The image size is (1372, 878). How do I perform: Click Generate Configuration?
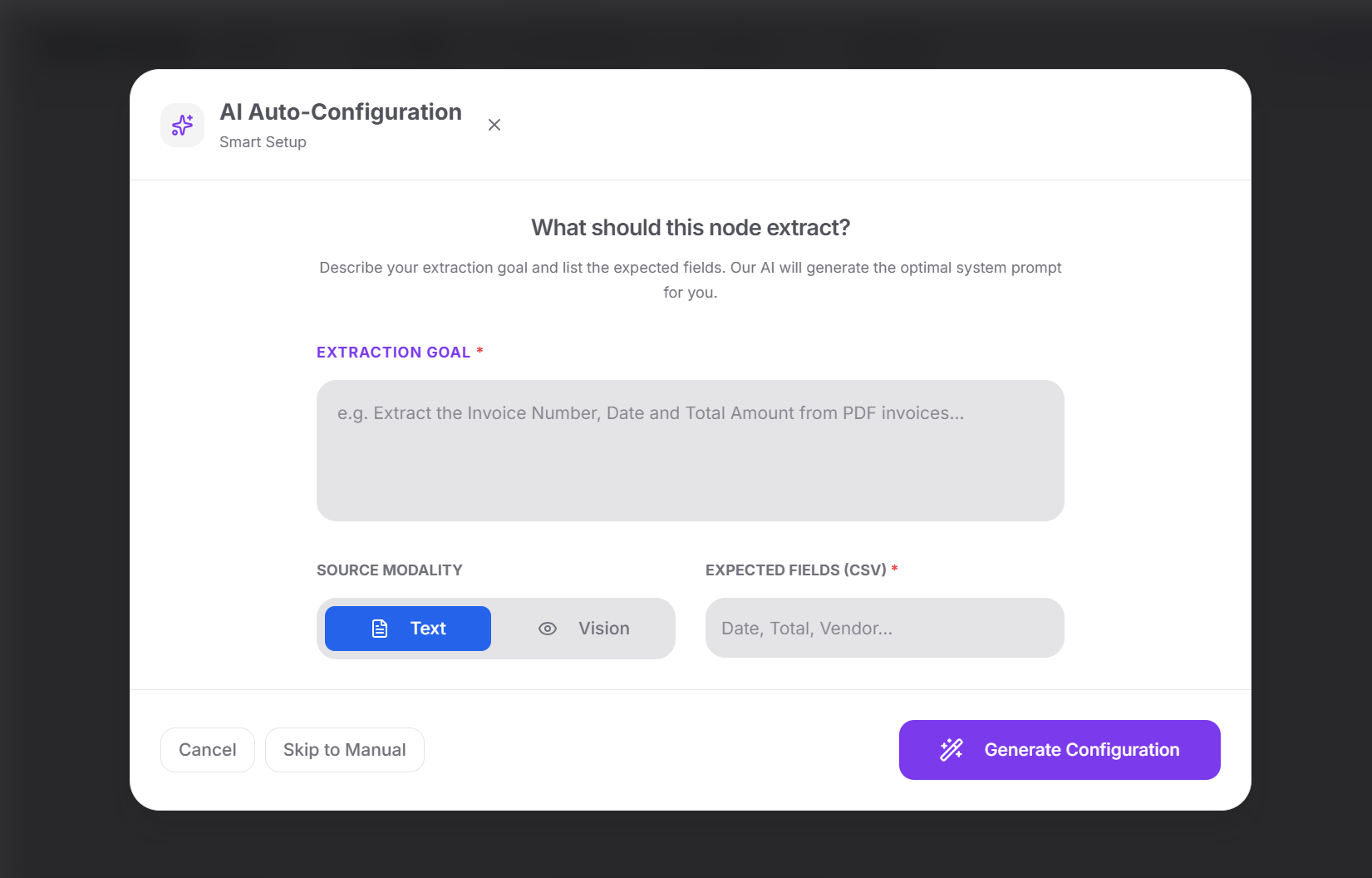(x=1060, y=750)
